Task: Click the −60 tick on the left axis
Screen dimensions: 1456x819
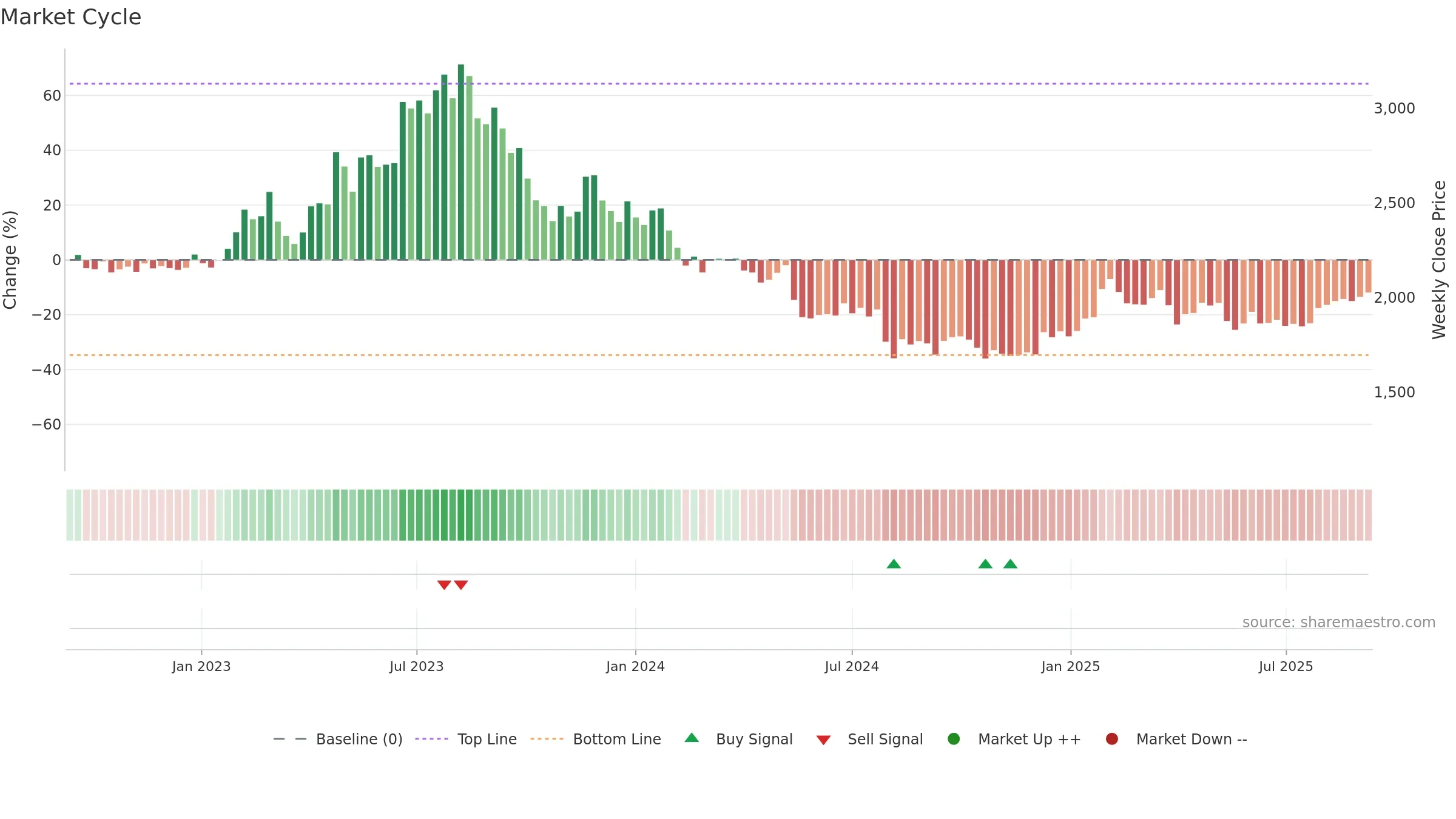Action: (x=47, y=424)
